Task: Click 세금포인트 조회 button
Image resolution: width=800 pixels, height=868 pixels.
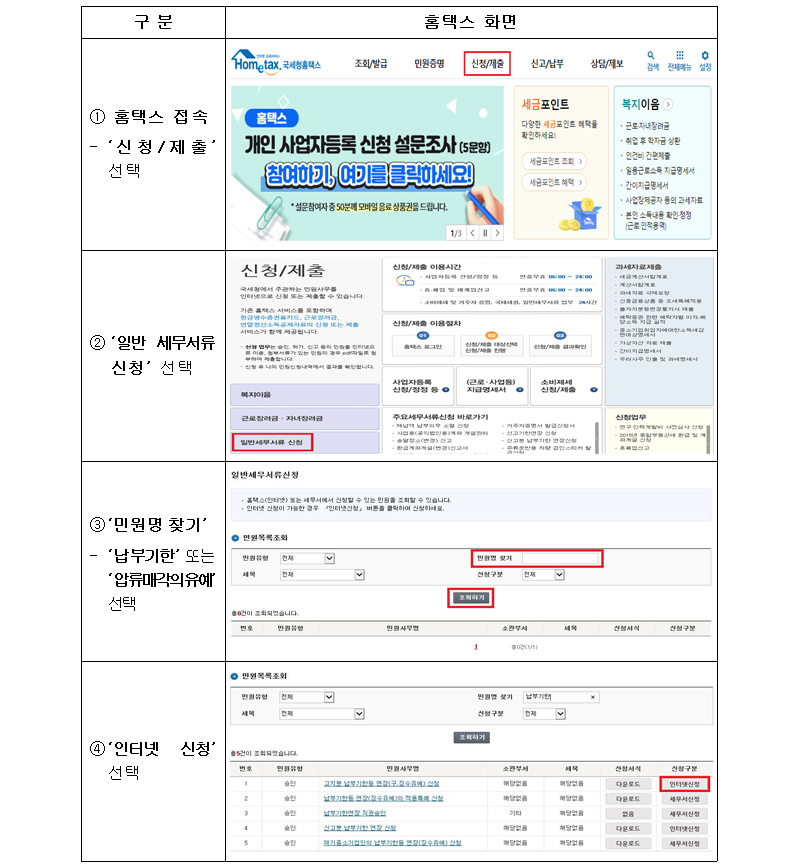Action: pos(553,160)
